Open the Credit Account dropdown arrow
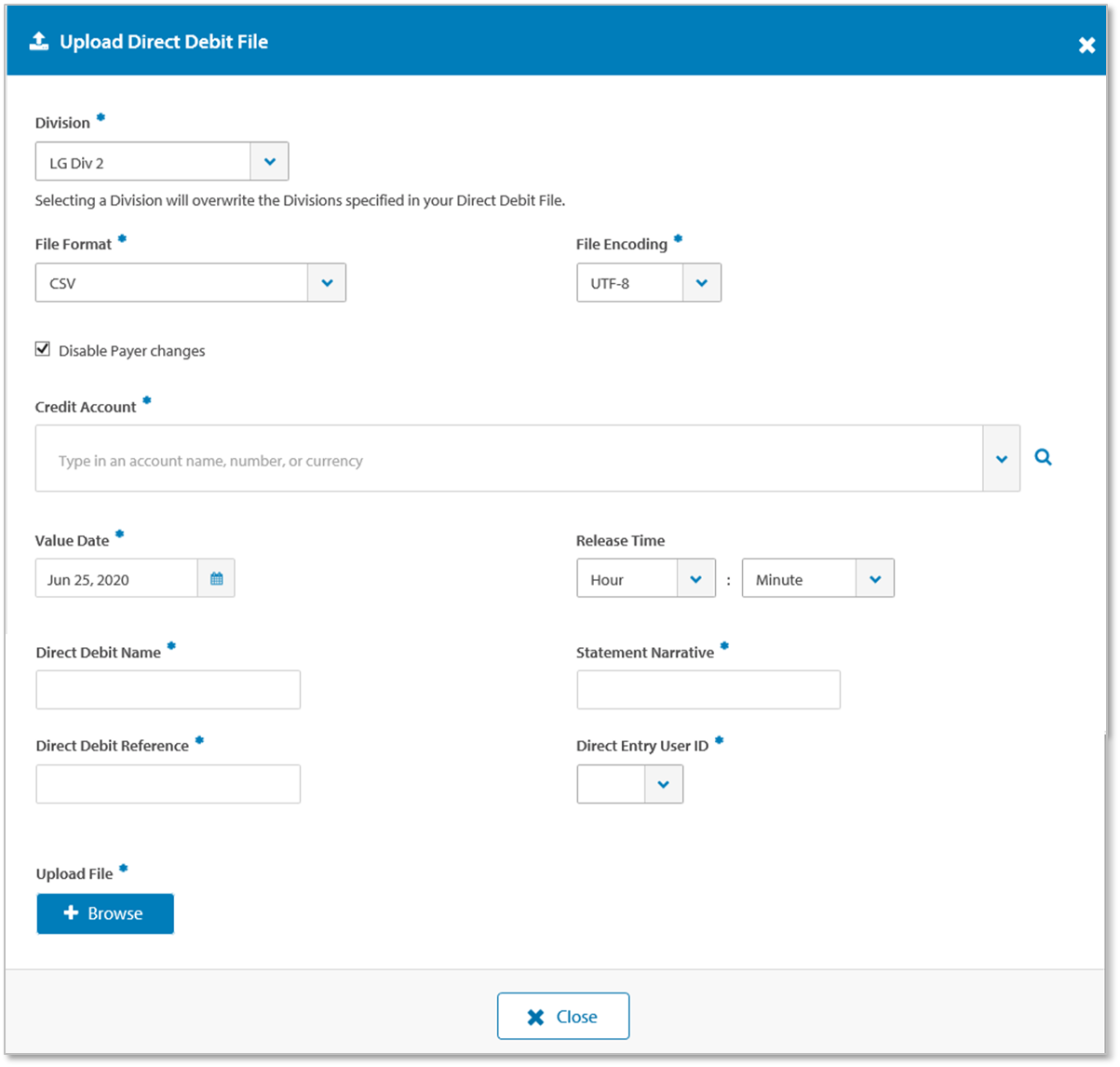The image size is (1120, 1067). (x=1001, y=459)
